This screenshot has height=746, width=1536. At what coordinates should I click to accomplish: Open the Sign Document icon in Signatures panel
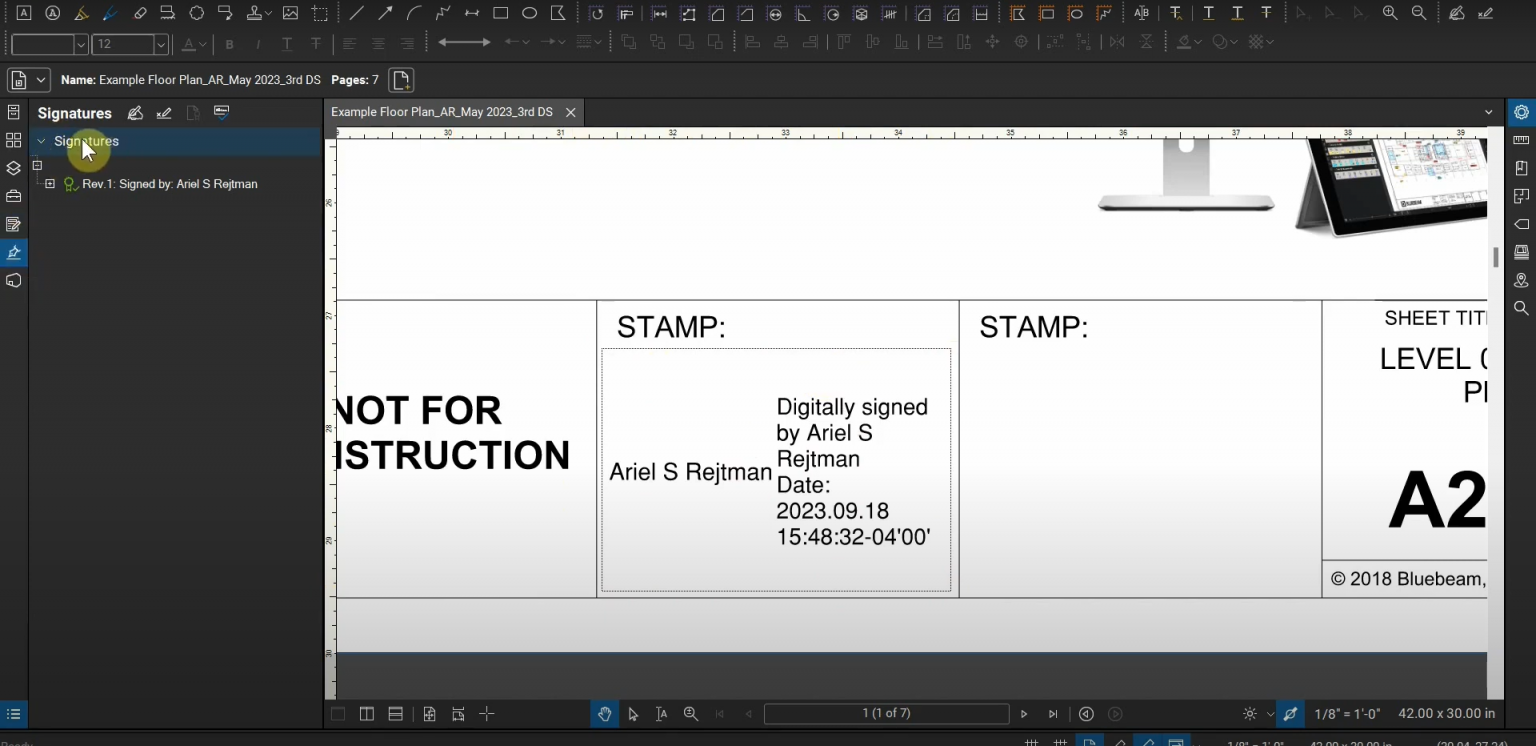(135, 113)
